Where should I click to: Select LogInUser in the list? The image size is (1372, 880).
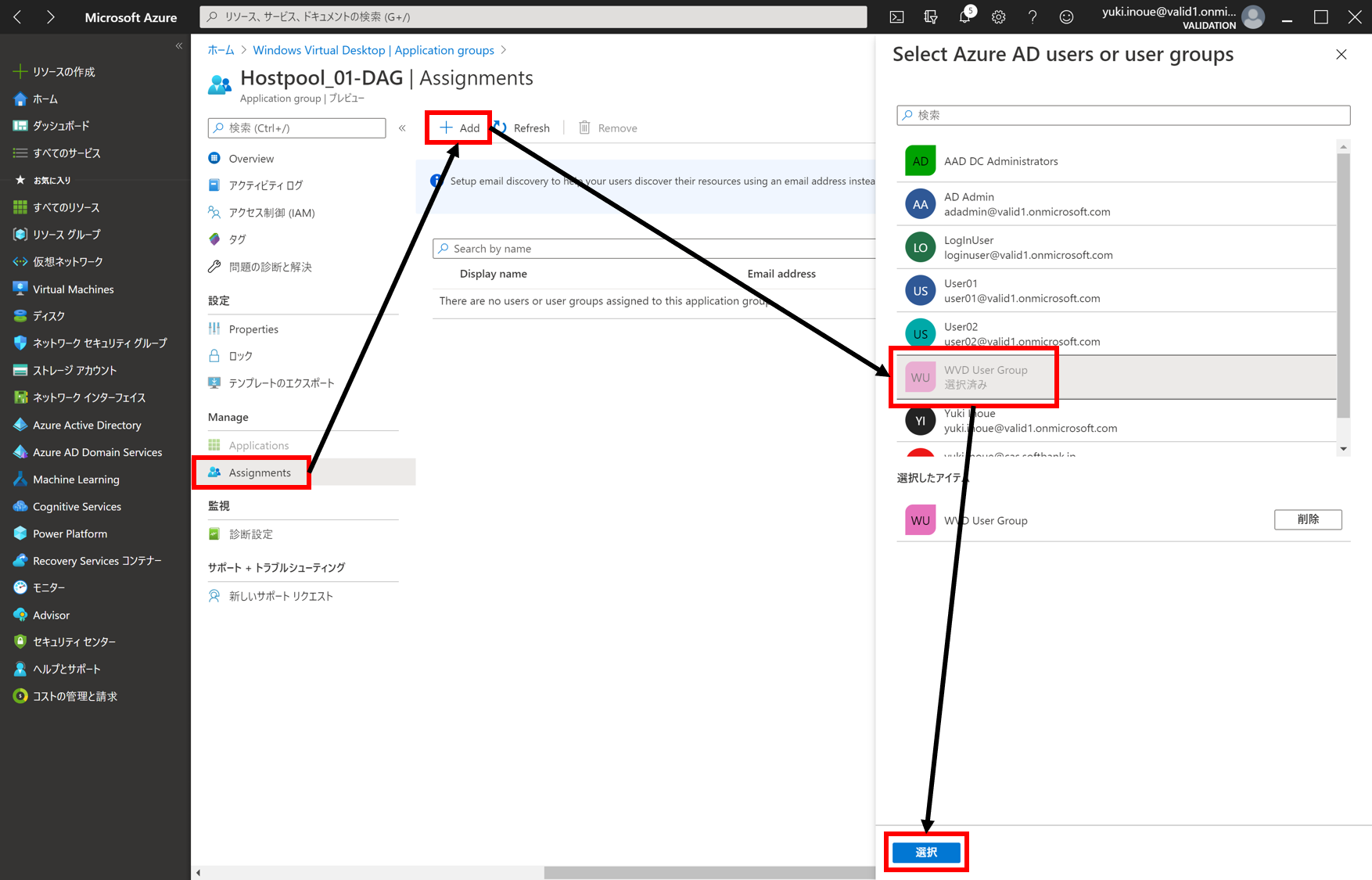coord(1117,247)
